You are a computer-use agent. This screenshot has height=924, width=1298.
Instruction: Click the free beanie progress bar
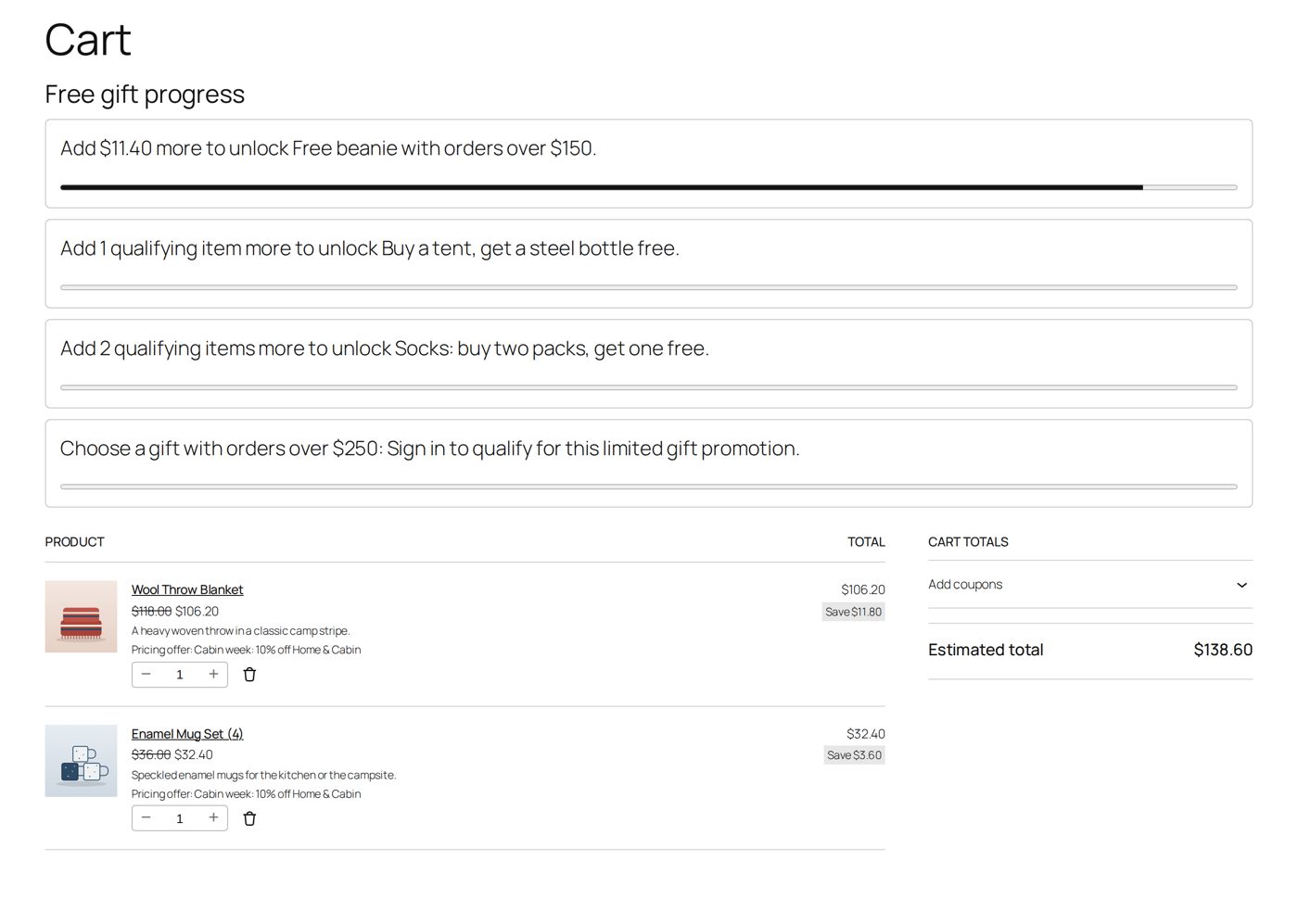pos(649,187)
